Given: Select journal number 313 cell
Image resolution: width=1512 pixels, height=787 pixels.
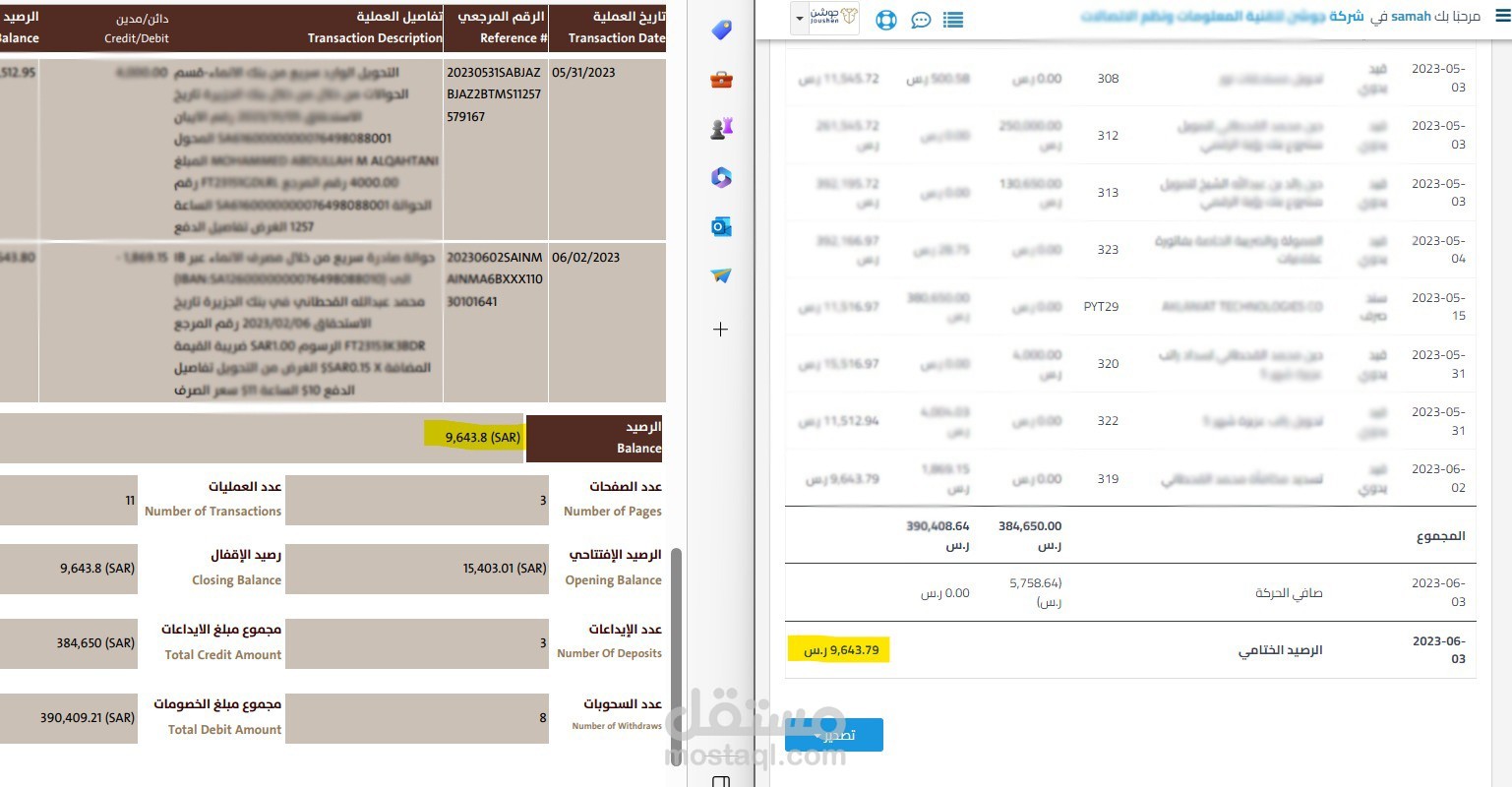Looking at the screenshot, I should [x=1108, y=193].
